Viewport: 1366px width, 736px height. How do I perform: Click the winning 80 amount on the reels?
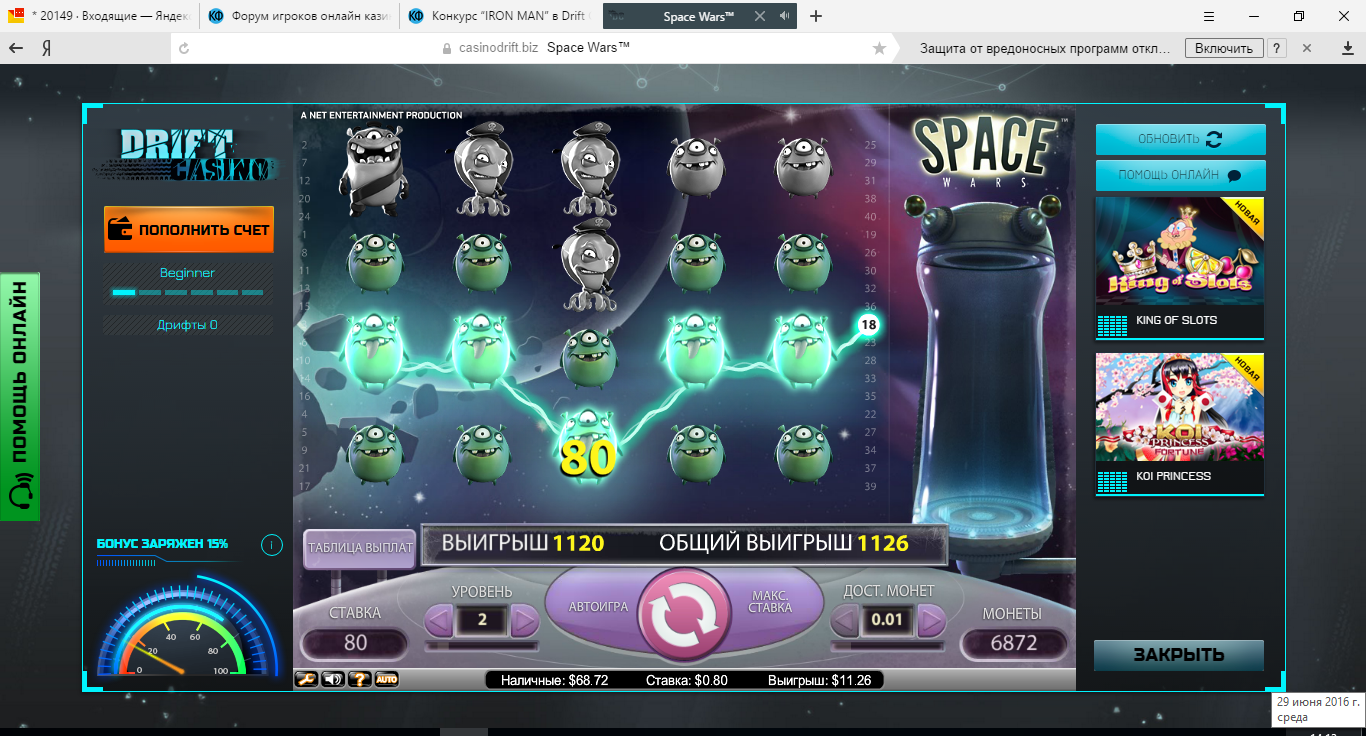point(588,456)
